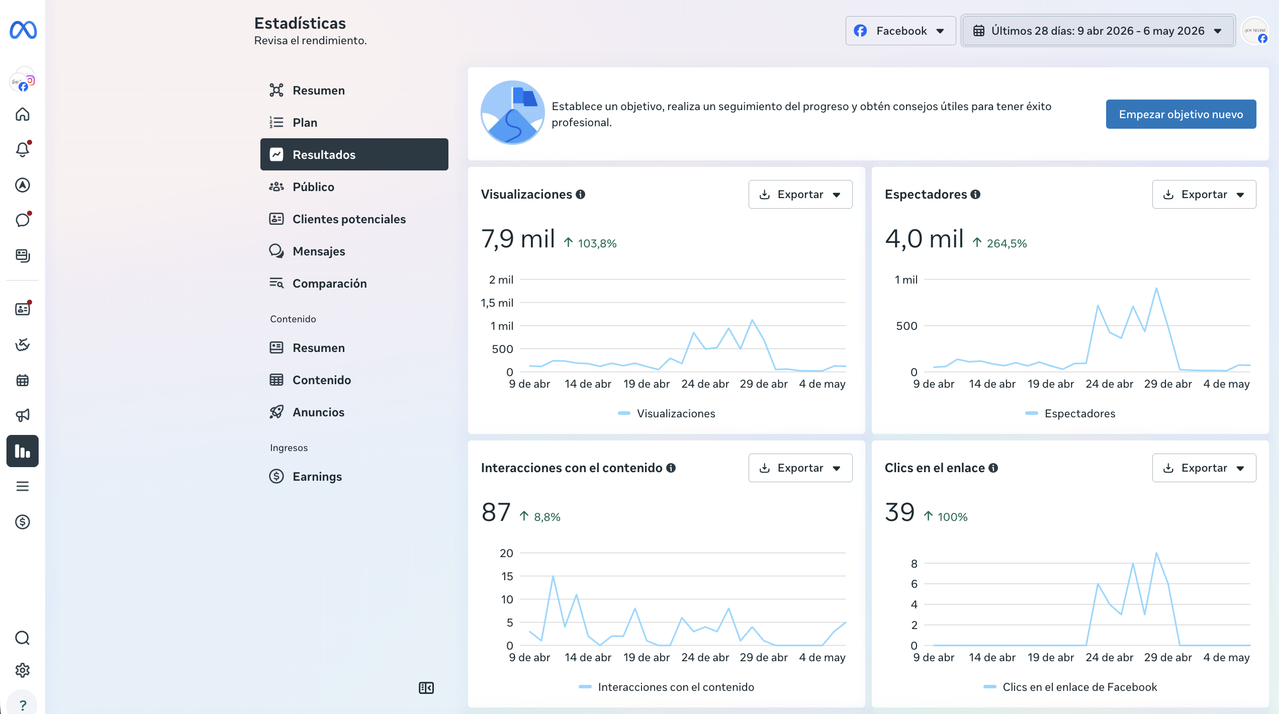Open the date range Últimos 28 días dropdown

[1098, 31]
